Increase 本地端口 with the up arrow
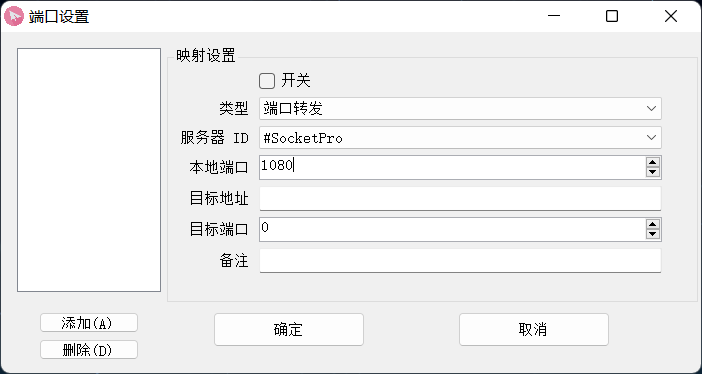 [x=653, y=163]
